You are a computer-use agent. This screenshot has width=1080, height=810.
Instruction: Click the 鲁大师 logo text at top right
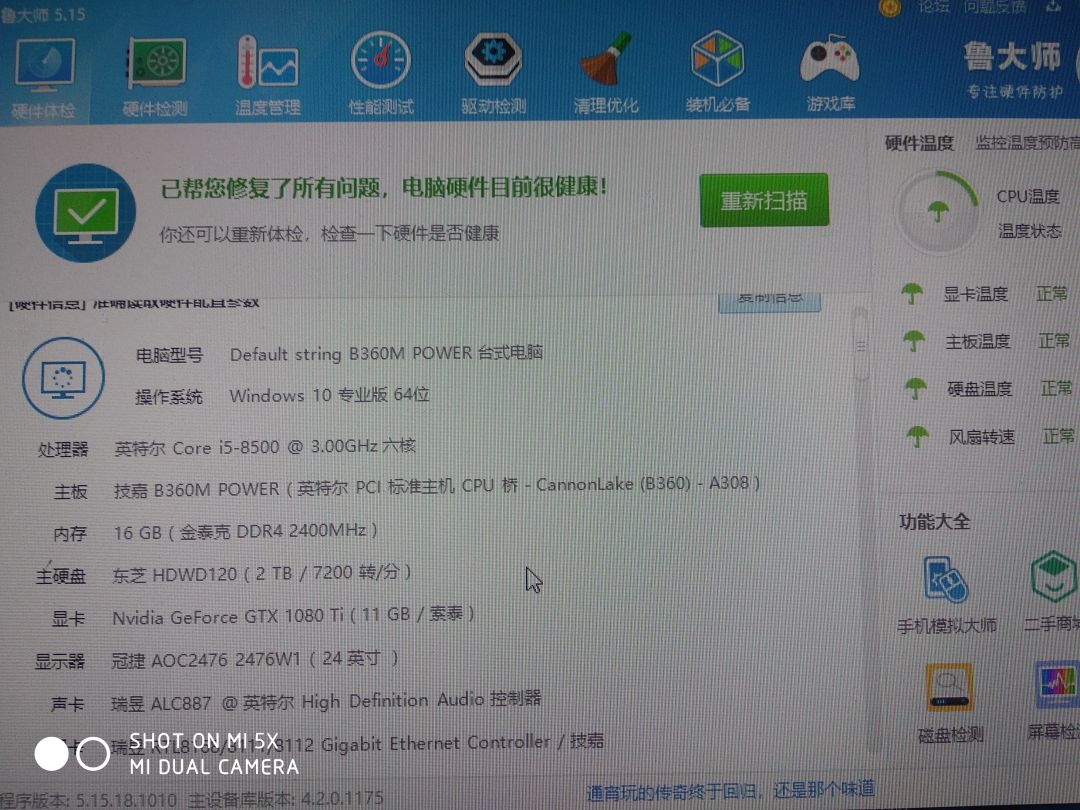1012,56
